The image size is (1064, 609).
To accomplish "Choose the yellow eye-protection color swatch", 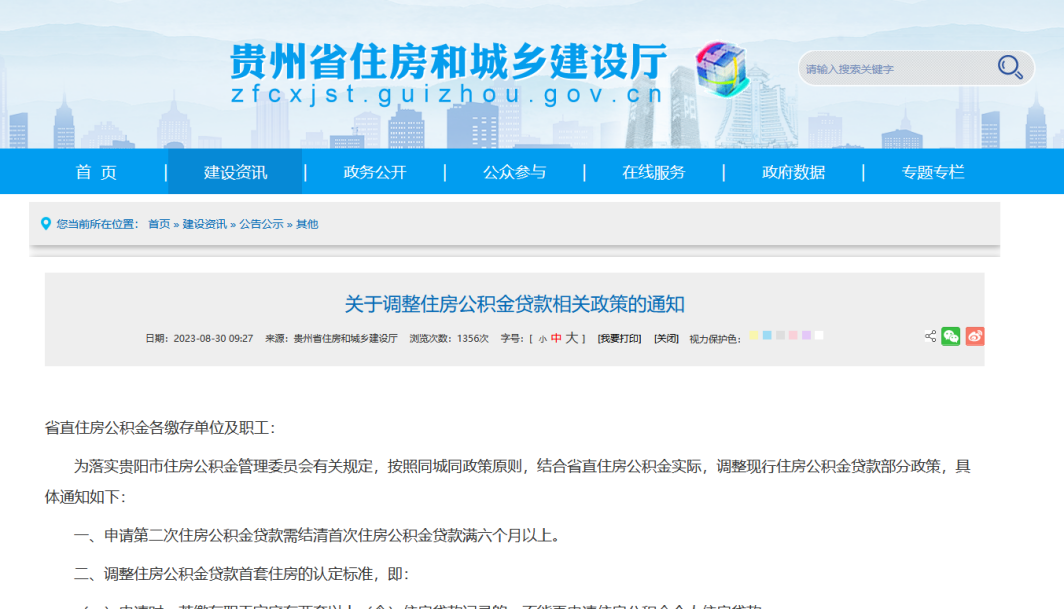I will pos(754,336).
